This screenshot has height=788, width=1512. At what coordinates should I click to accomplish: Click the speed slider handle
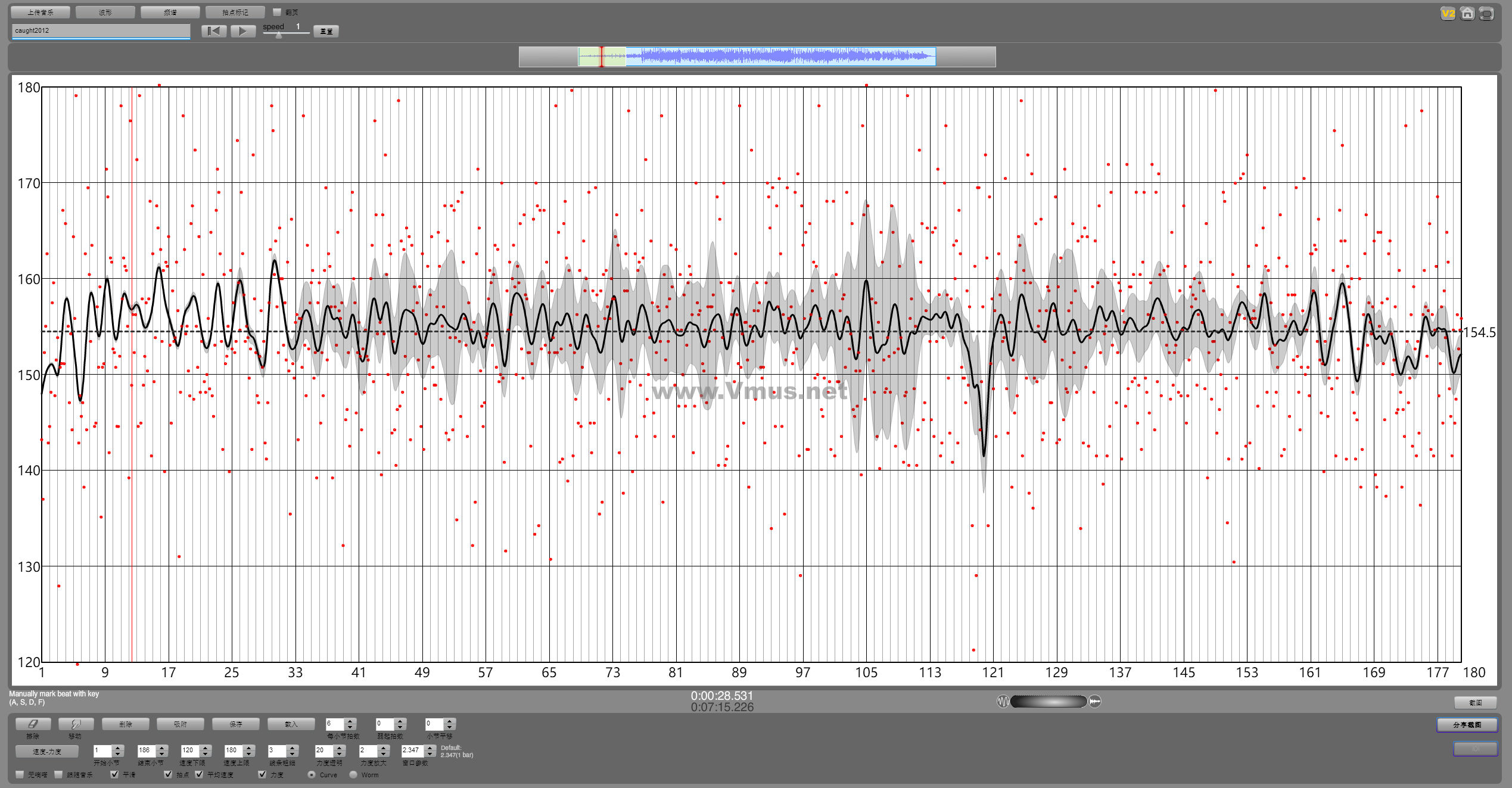pos(279,35)
